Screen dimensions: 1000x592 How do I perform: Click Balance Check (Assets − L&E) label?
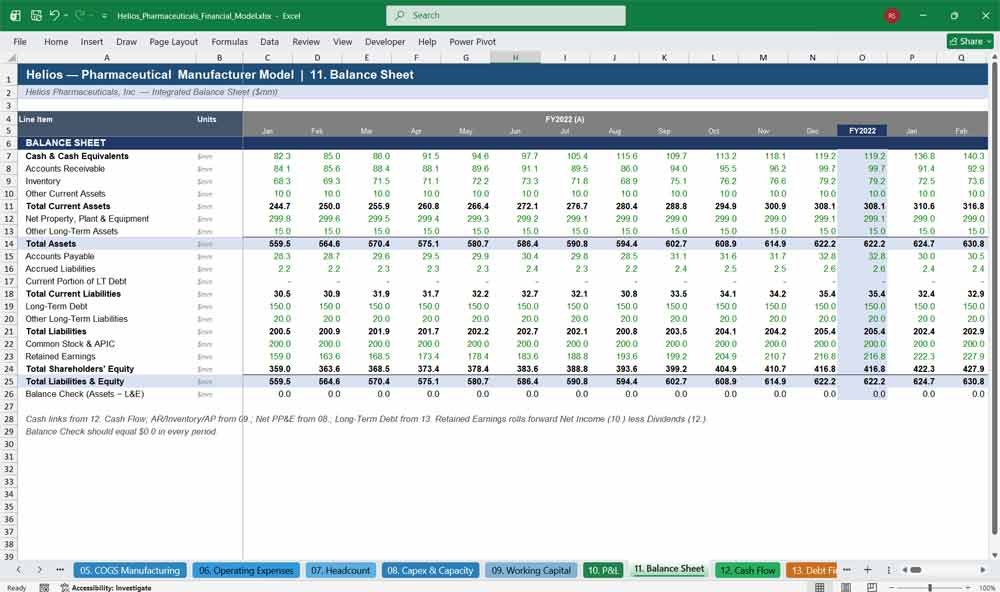tap(84, 394)
